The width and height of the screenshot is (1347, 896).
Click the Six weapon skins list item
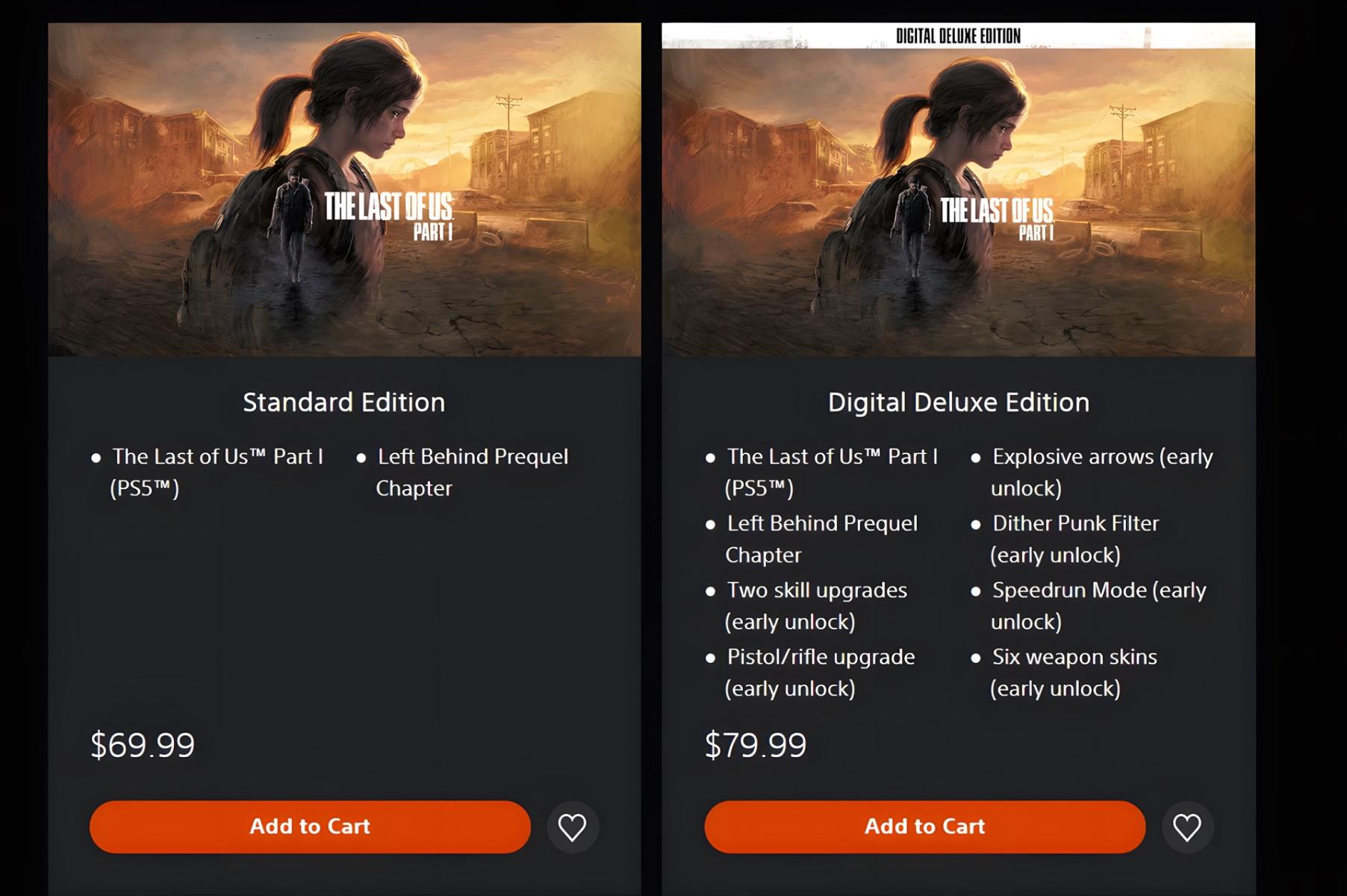point(1074,672)
